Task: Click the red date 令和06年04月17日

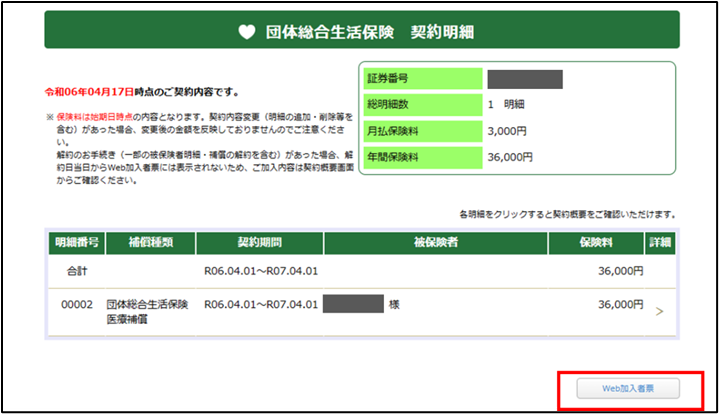Action: click(x=89, y=92)
